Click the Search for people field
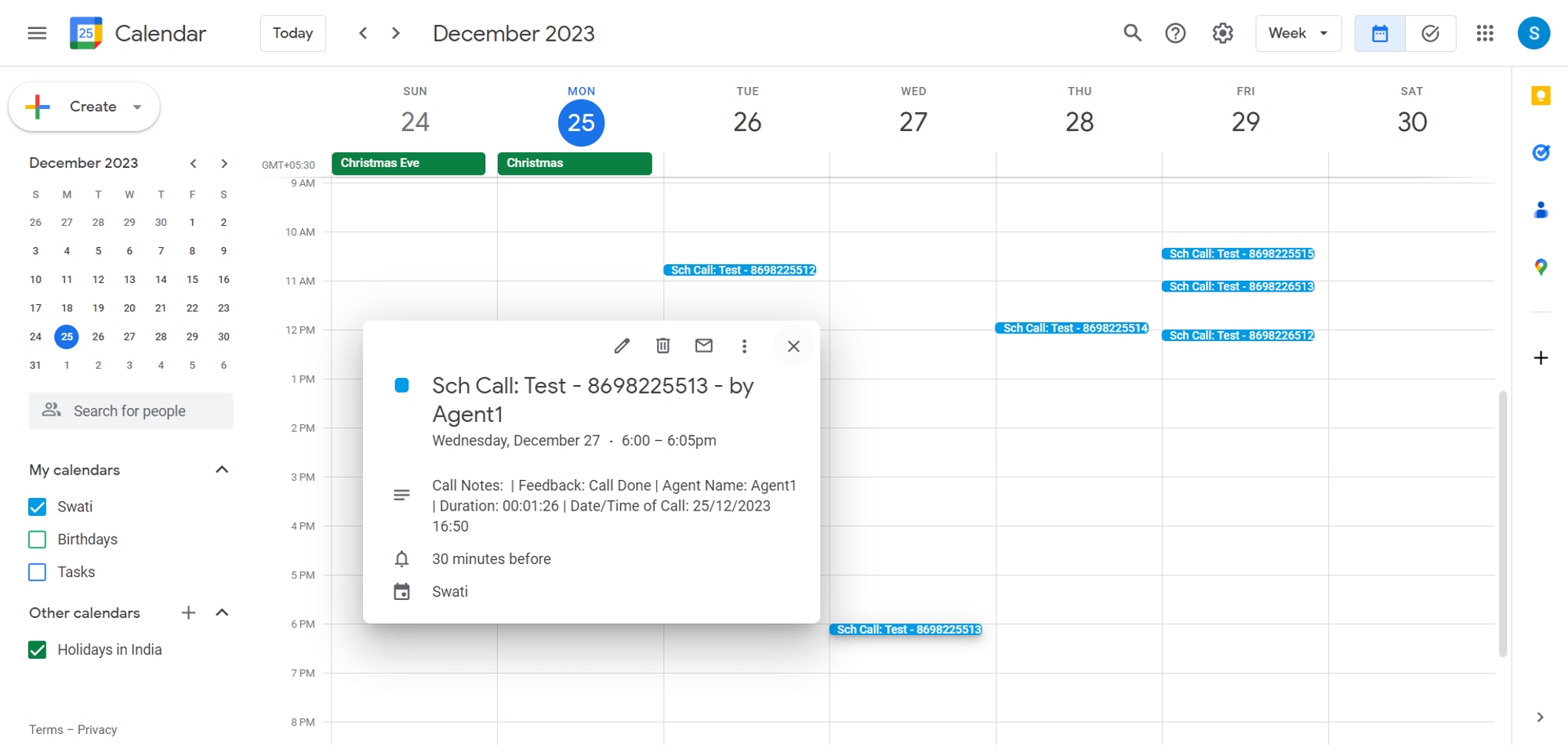Image resolution: width=1568 pixels, height=745 pixels. point(131,411)
